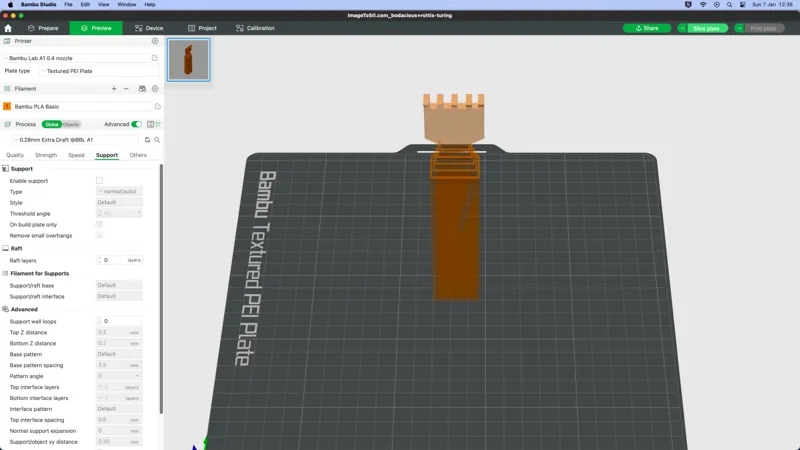Click the shield icon in menu bar

688,5
